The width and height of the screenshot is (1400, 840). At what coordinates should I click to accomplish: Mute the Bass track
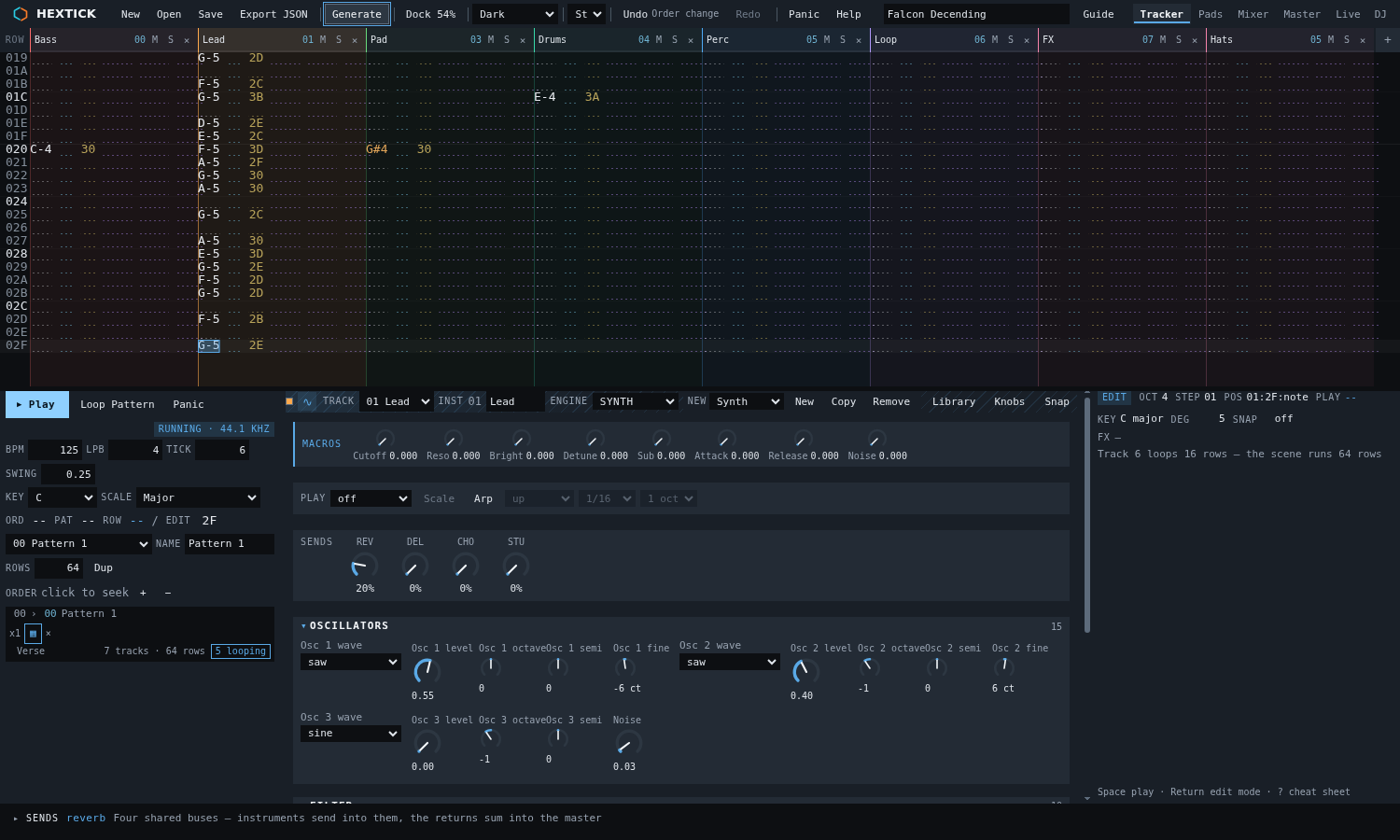[x=155, y=40]
